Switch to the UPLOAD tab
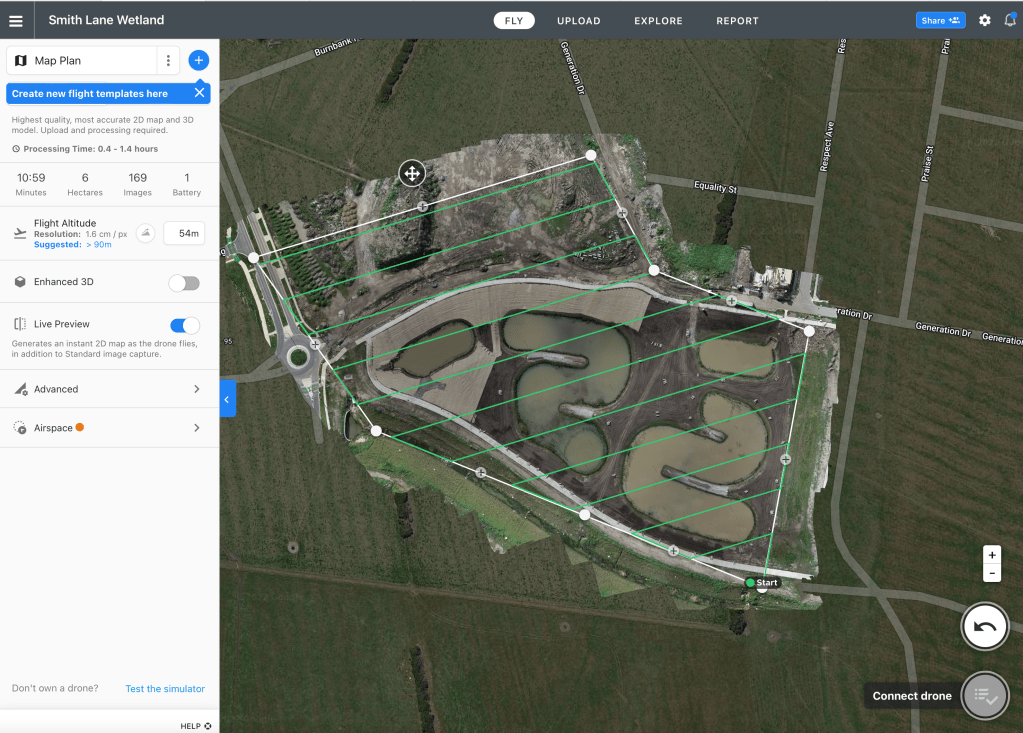This screenshot has height=733, width=1023. [579, 21]
